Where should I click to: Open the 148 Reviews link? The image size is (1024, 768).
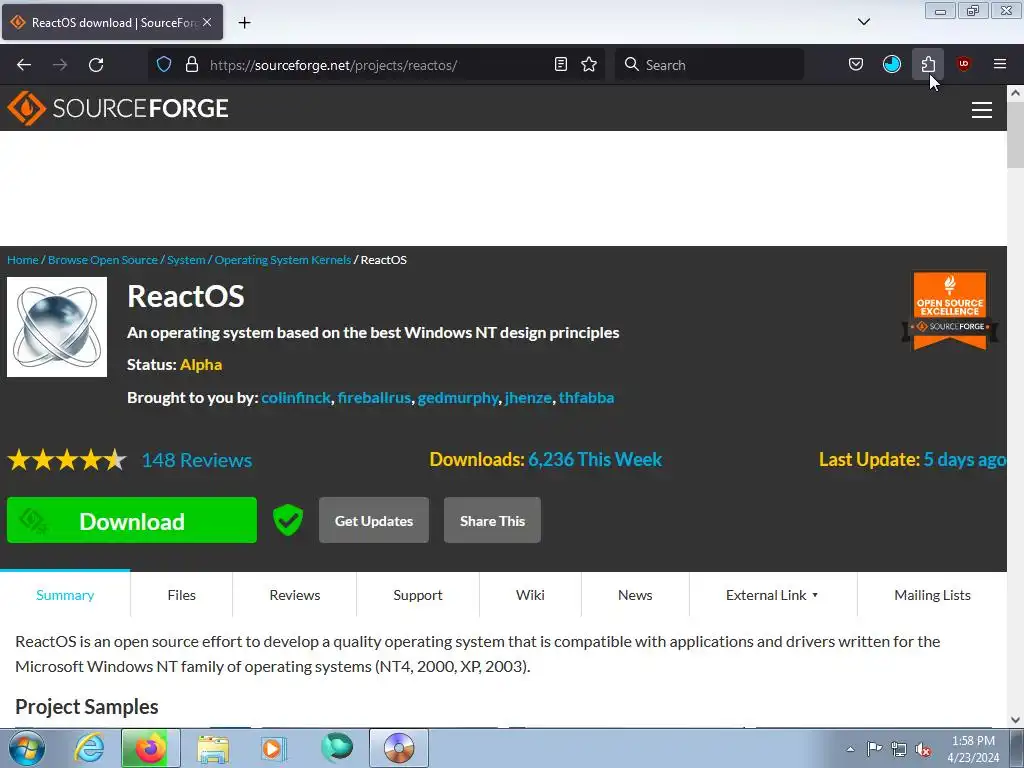pyautogui.click(x=197, y=460)
